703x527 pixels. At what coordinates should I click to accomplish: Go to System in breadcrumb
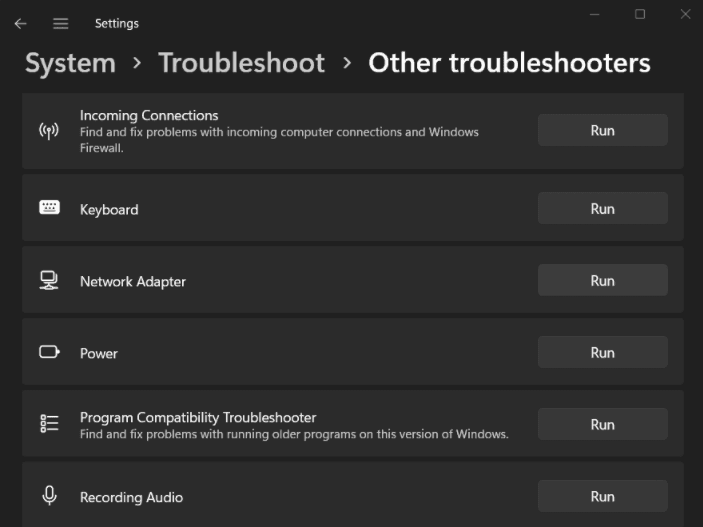(70, 63)
